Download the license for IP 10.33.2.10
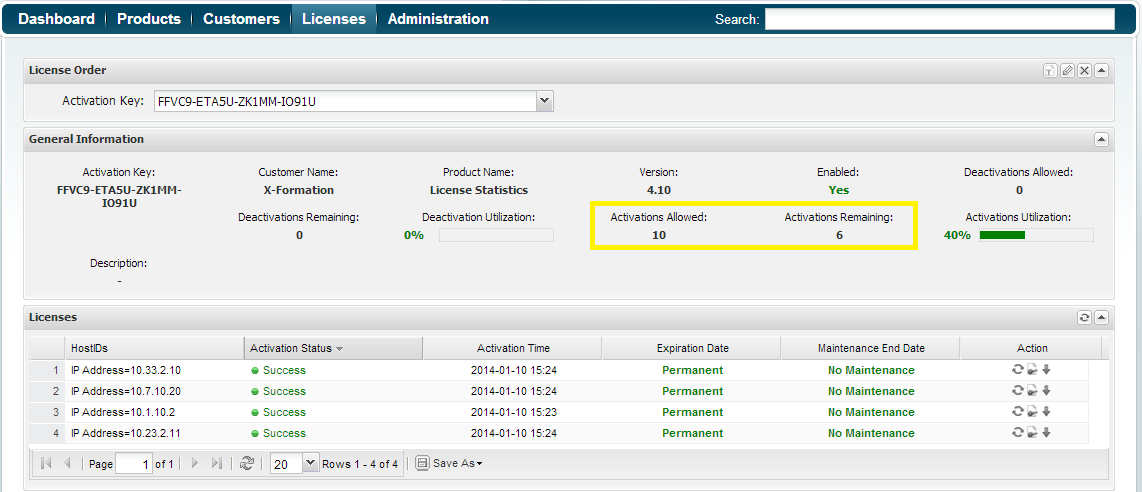The image size is (1142, 492). (x=1047, y=370)
